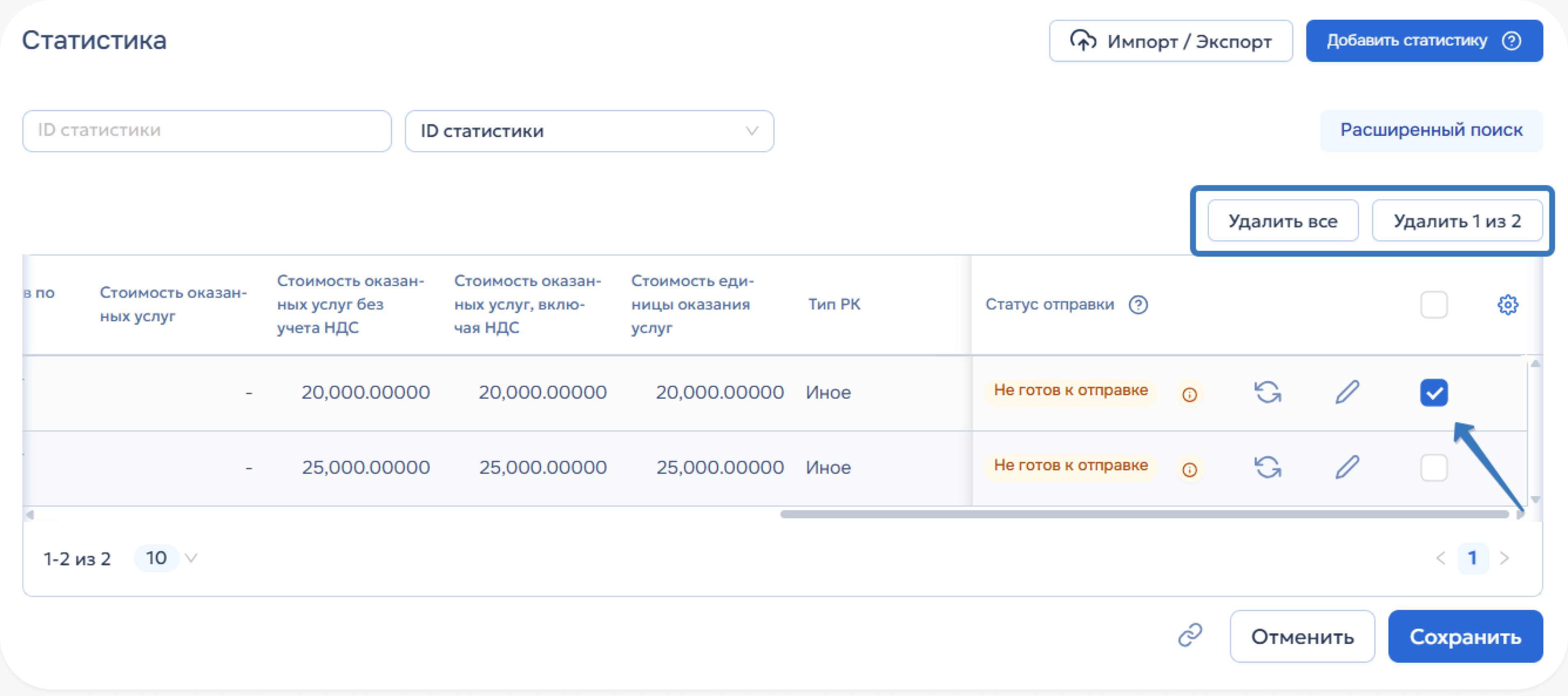The width and height of the screenshot is (1568, 696).
Task: Click Удалить все button
Action: (1283, 221)
